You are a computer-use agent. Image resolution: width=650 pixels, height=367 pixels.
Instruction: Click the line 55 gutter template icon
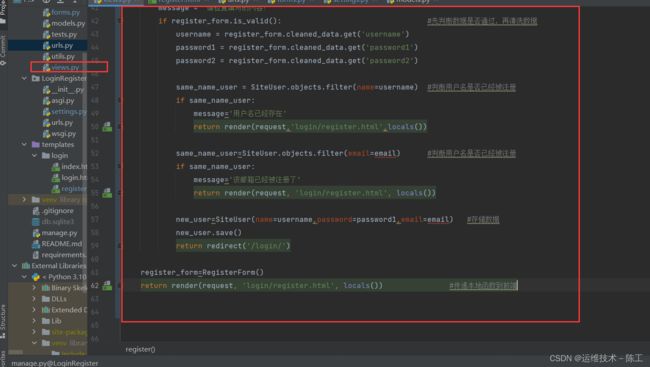(107, 192)
